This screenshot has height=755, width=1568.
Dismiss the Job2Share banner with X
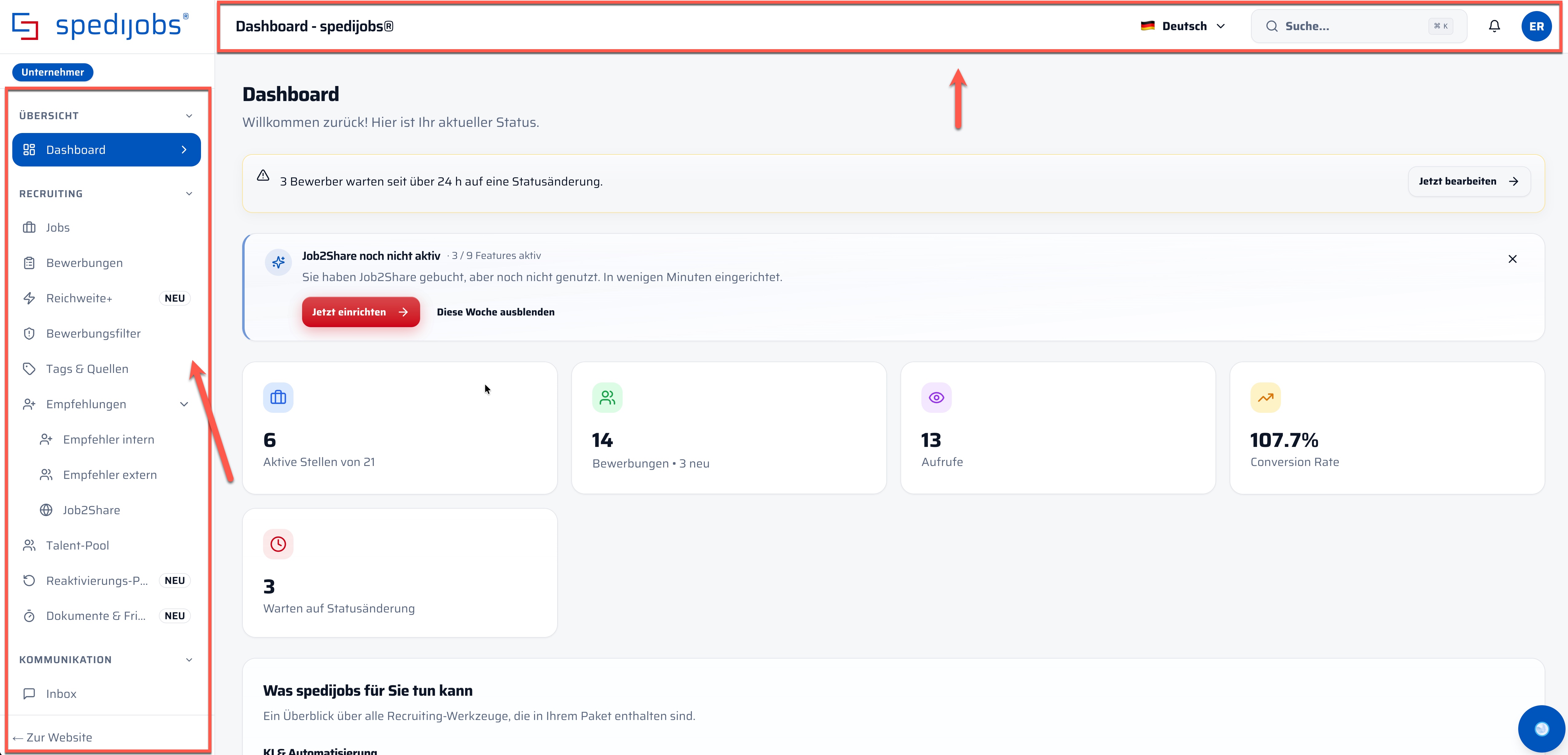pos(1512,259)
